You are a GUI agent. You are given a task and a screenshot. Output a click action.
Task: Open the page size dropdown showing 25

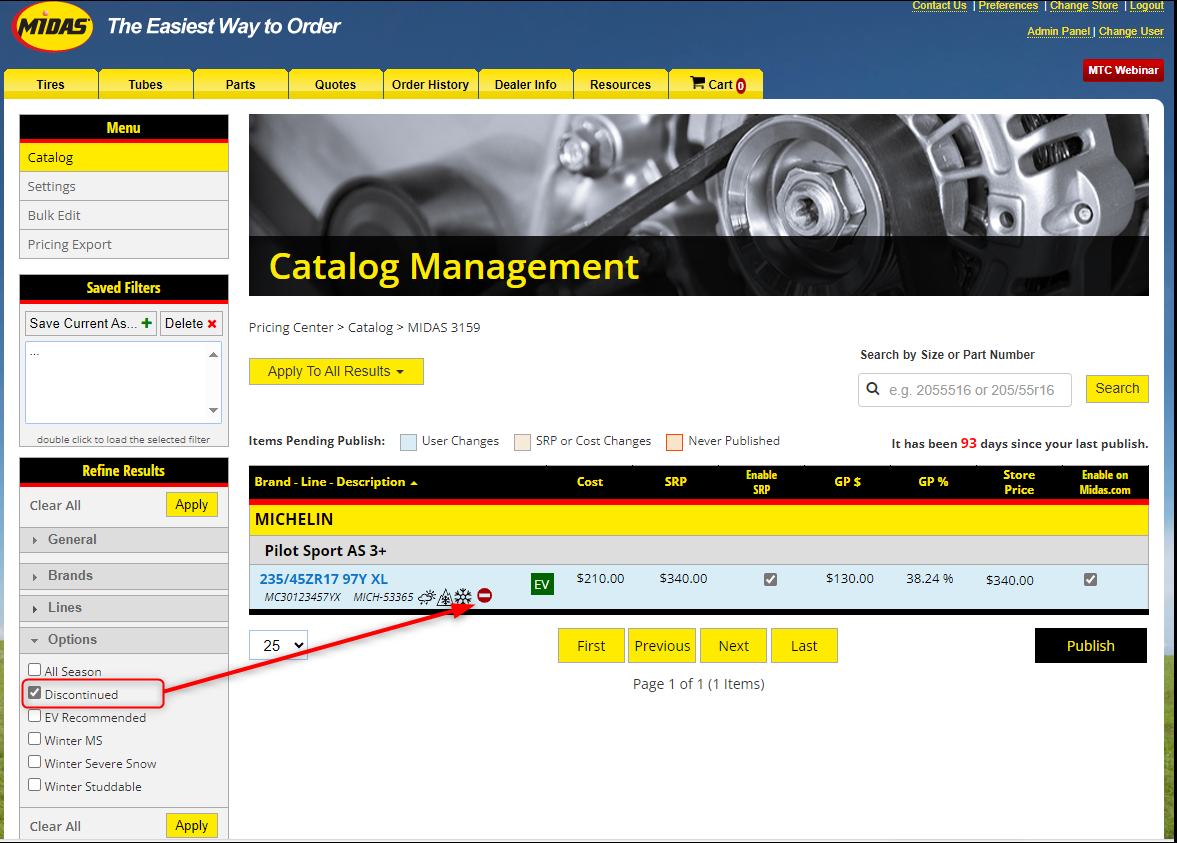278,646
